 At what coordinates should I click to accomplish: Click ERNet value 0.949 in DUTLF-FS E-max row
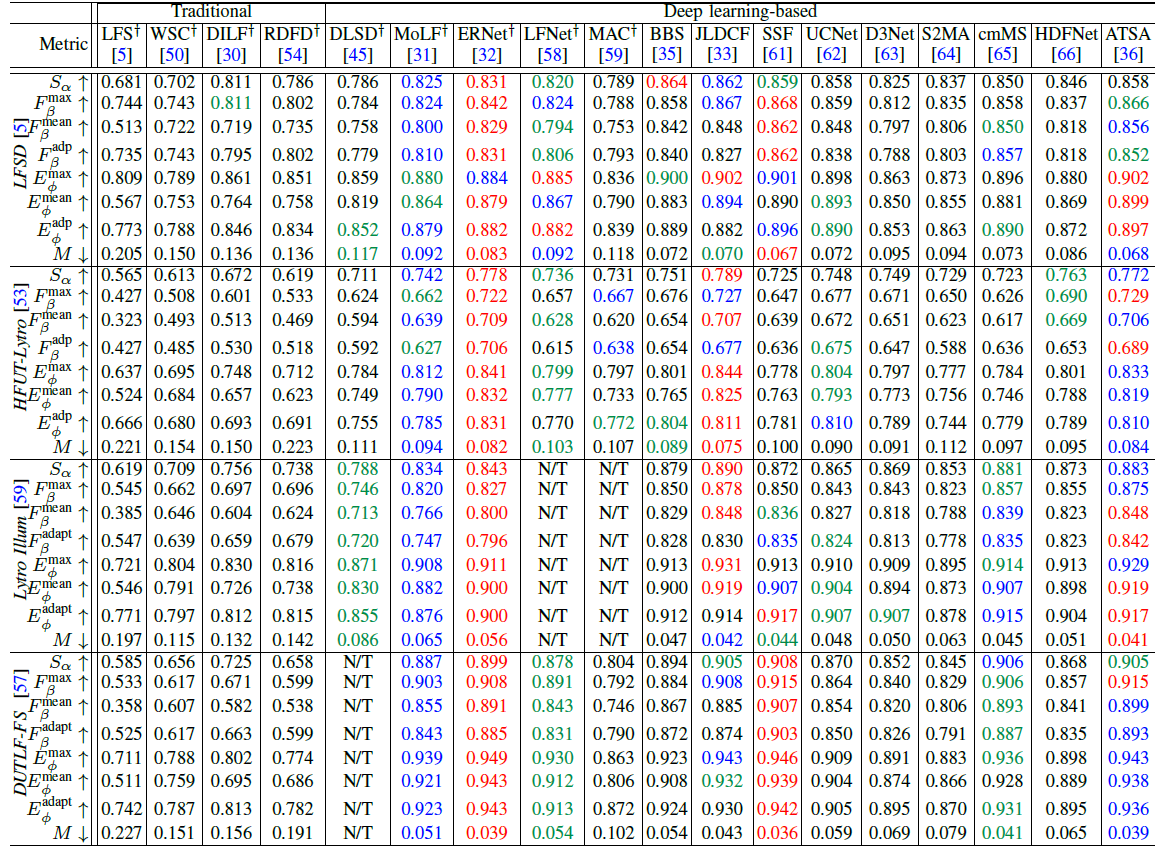pyautogui.click(x=486, y=758)
